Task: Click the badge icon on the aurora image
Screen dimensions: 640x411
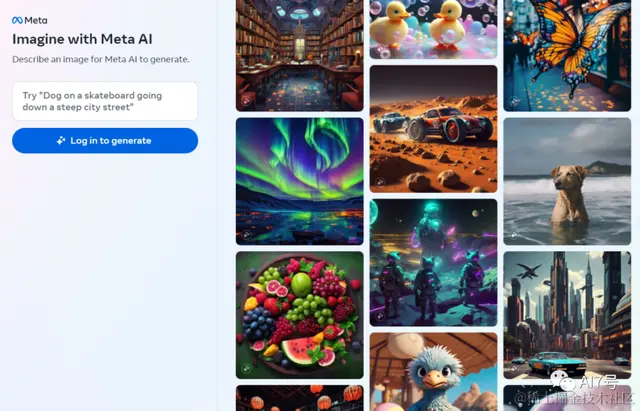Action: [246, 235]
